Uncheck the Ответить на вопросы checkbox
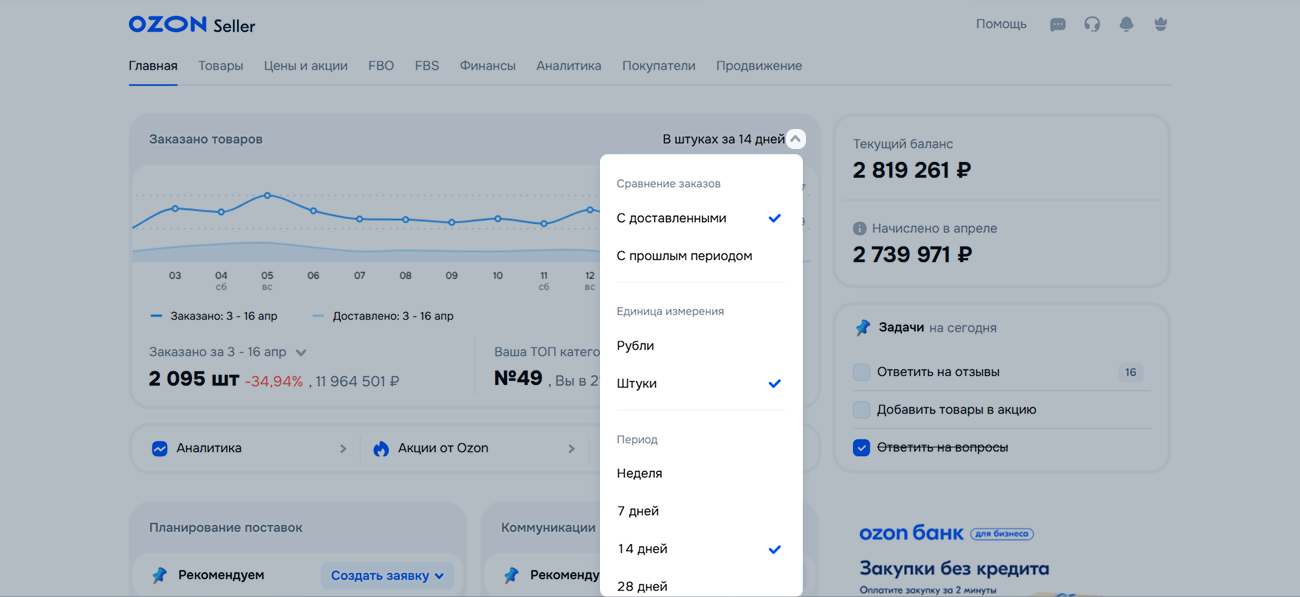1300x597 pixels. 861,448
